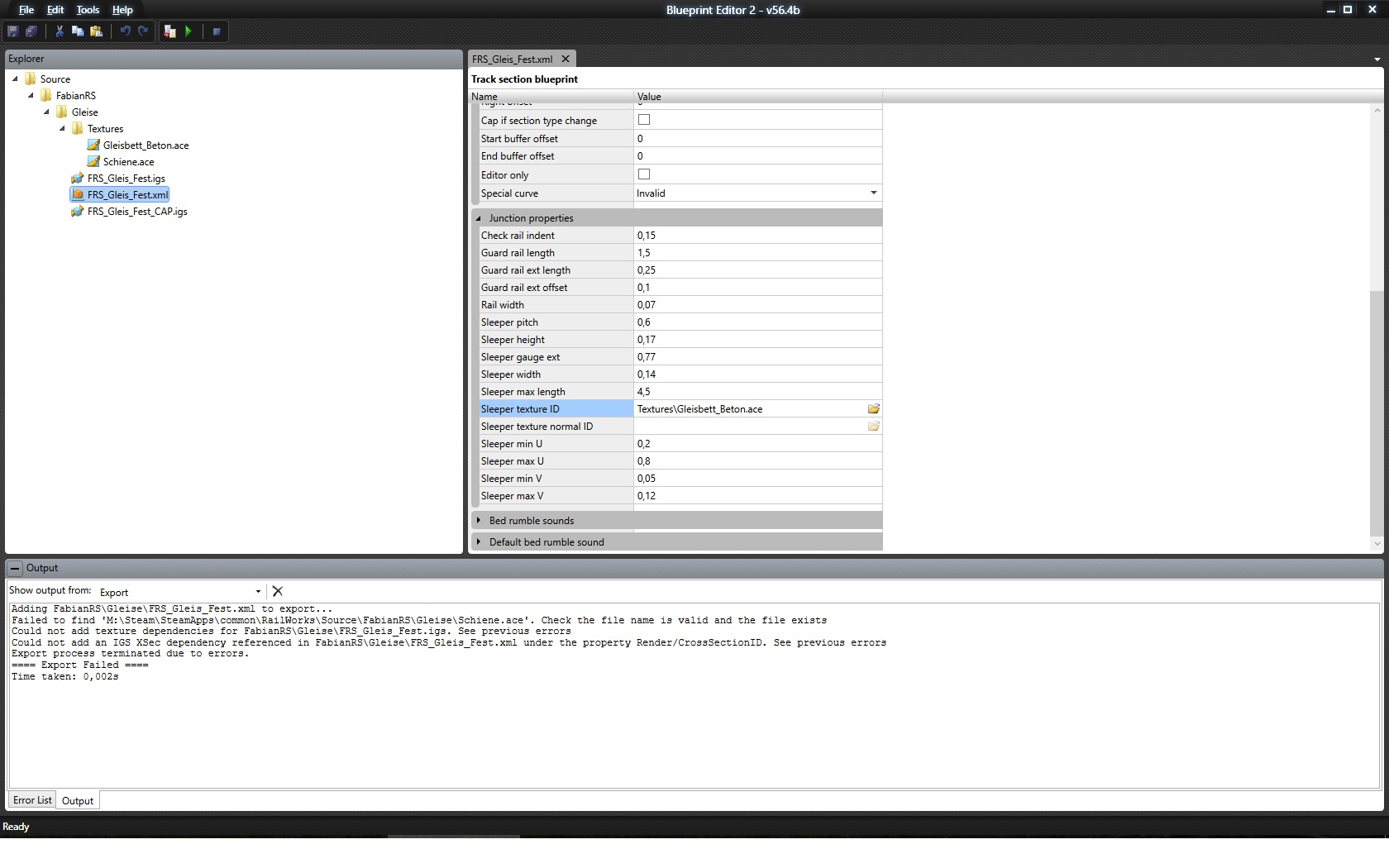Click the Start buffer offset value field
Viewport: 1389px width, 868px height.
(x=758, y=139)
